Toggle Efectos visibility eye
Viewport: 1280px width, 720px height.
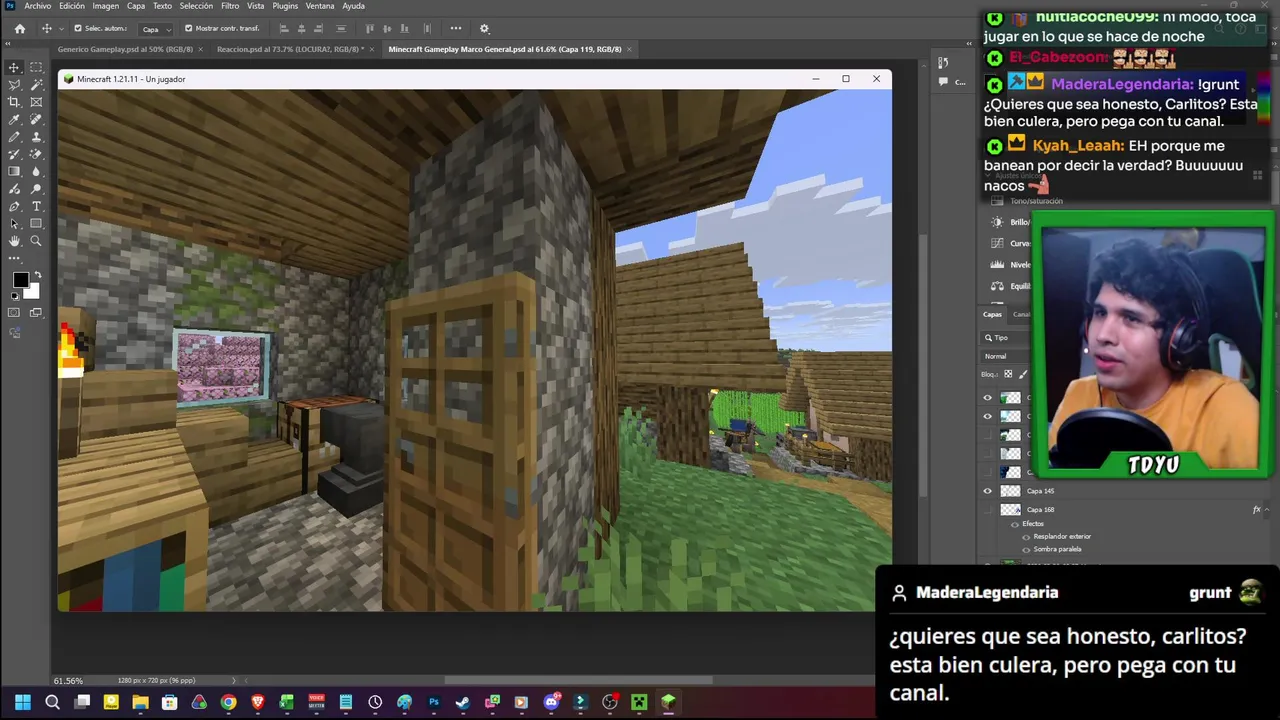1015,524
